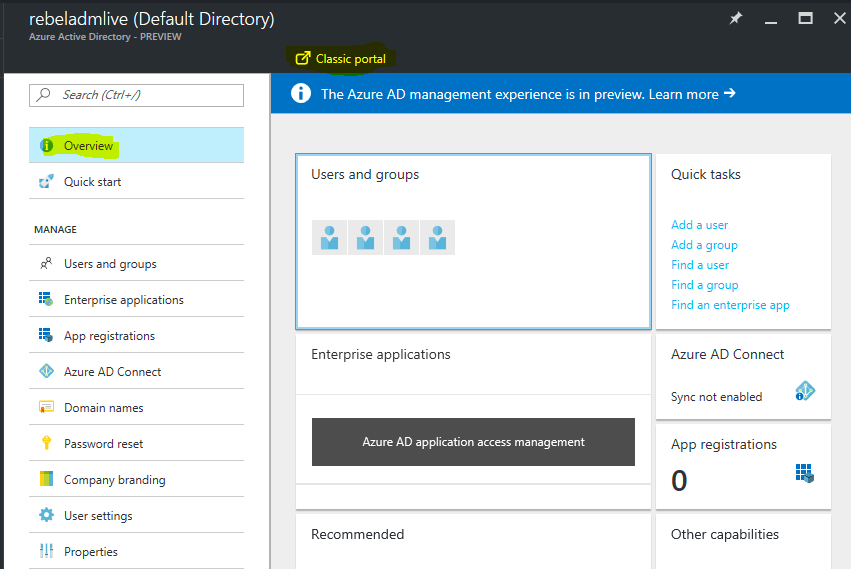Click the third user avatar in Users and groups
This screenshot has width=851, height=569.
401,238
